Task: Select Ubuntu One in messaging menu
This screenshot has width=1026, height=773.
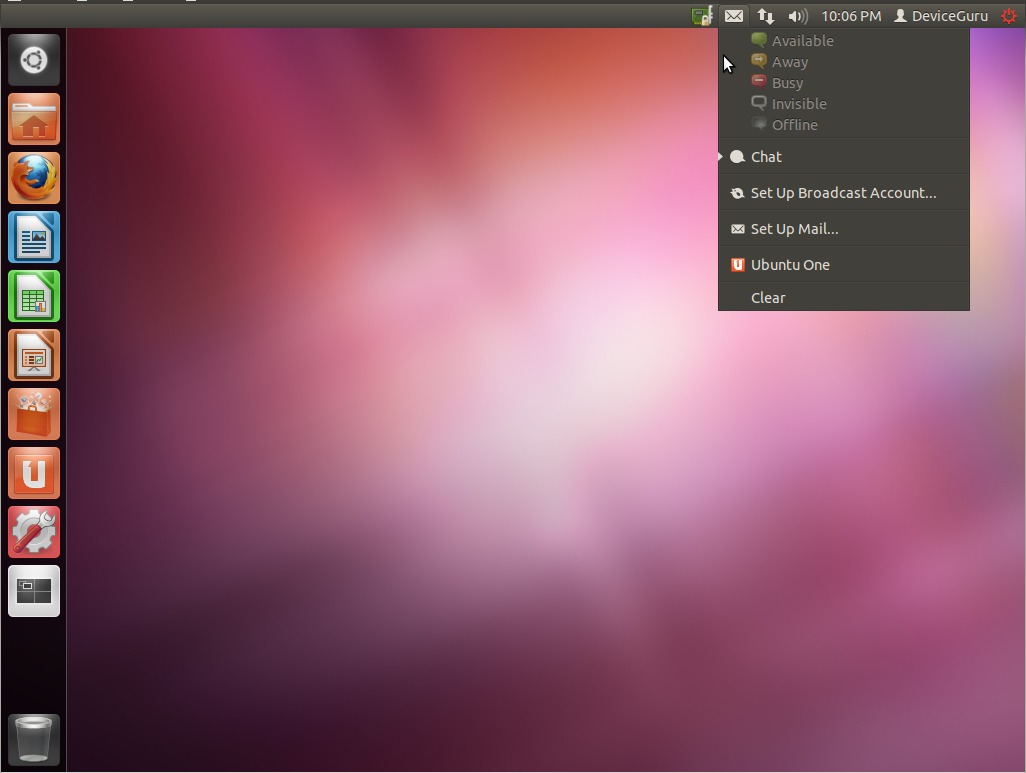Action: click(843, 264)
